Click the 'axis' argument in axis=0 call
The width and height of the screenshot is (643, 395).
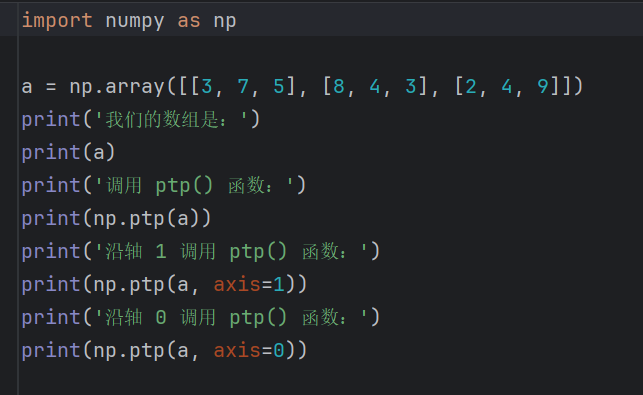tap(237, 350)
